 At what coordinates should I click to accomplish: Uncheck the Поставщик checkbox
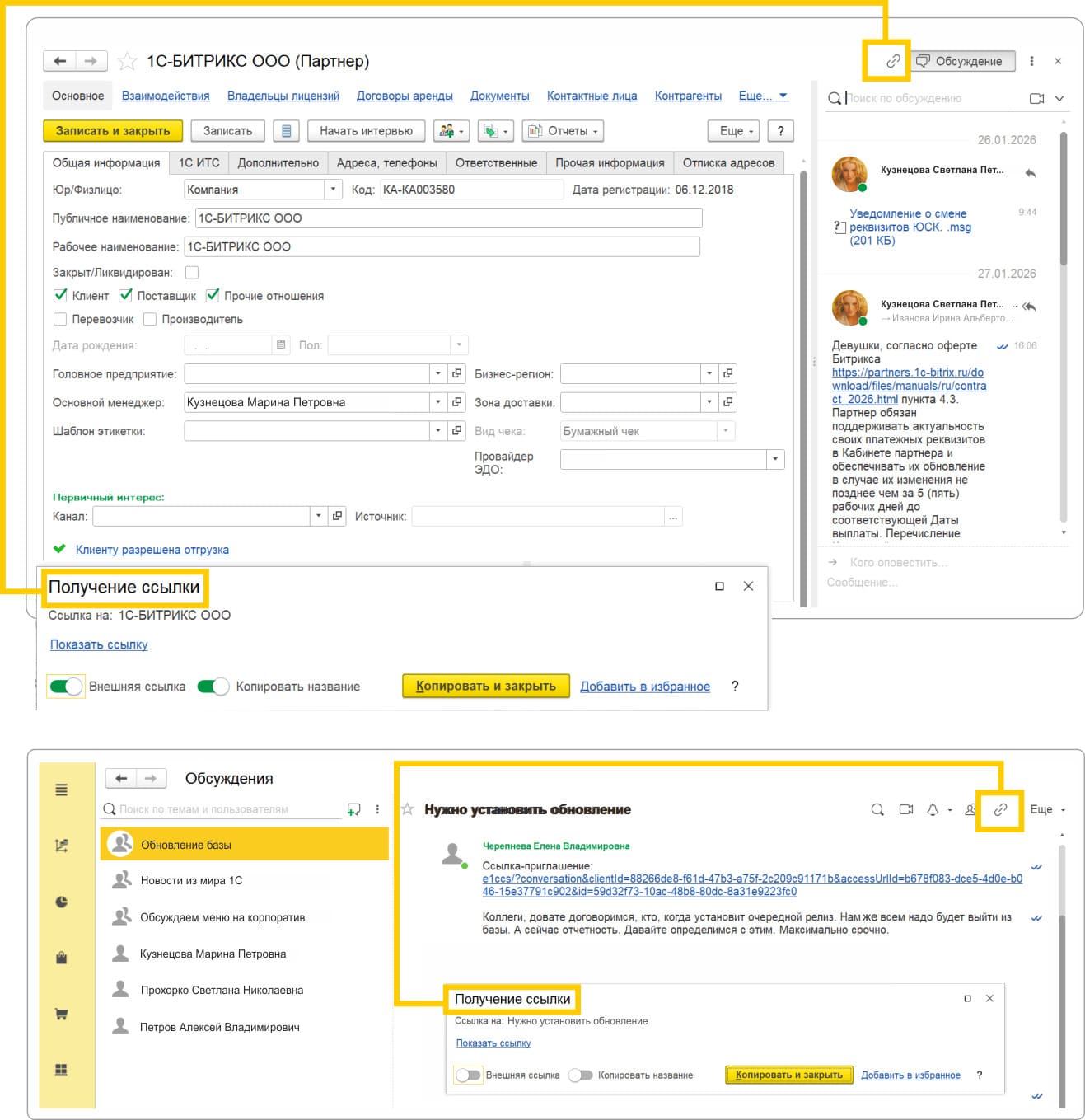125,295
